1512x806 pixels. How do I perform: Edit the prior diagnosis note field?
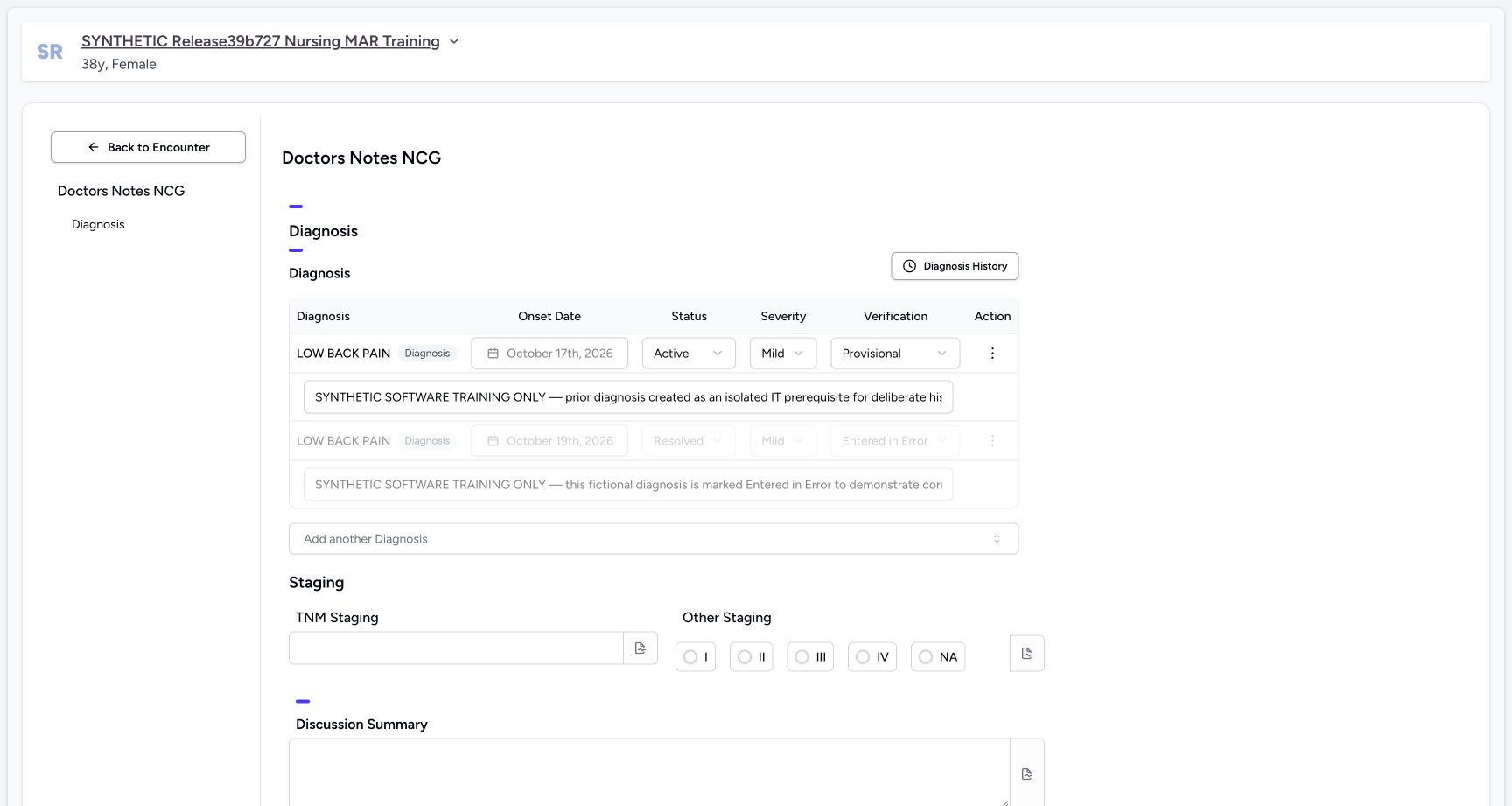tap(628, 397)
